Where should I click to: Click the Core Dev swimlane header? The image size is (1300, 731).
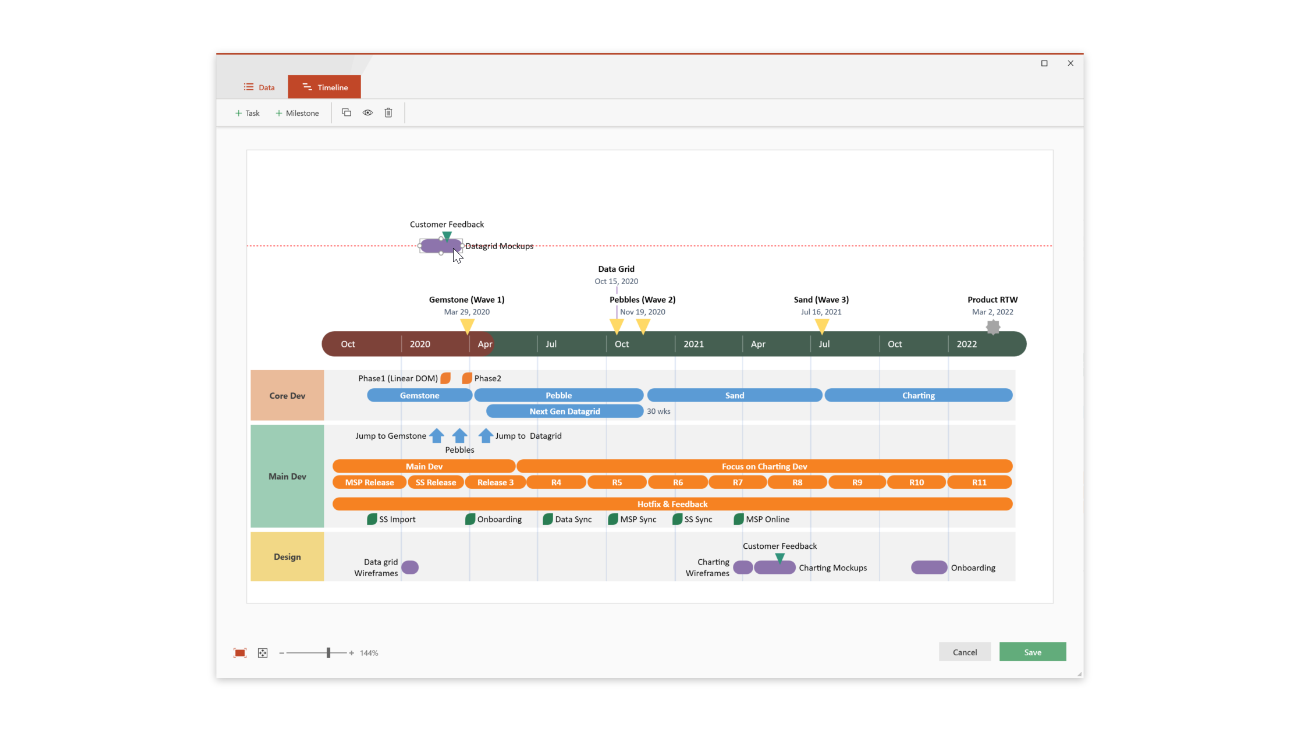[x=287, y=395]
